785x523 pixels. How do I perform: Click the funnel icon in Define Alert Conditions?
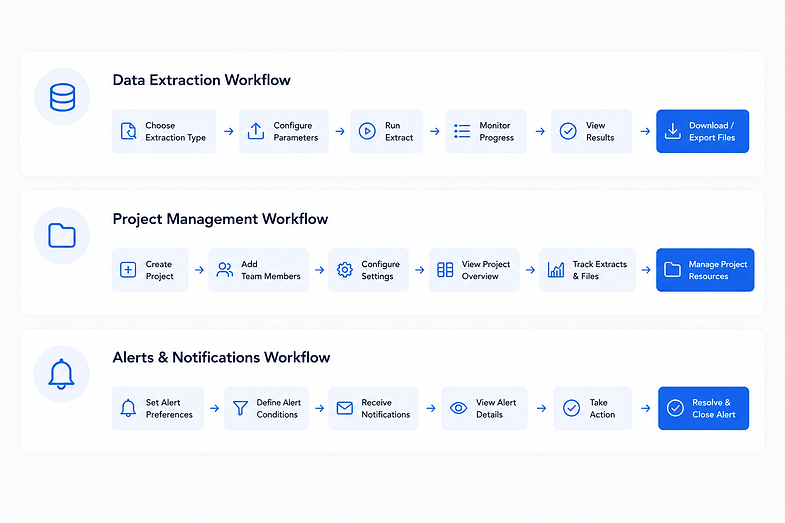(x=240, y=408)
